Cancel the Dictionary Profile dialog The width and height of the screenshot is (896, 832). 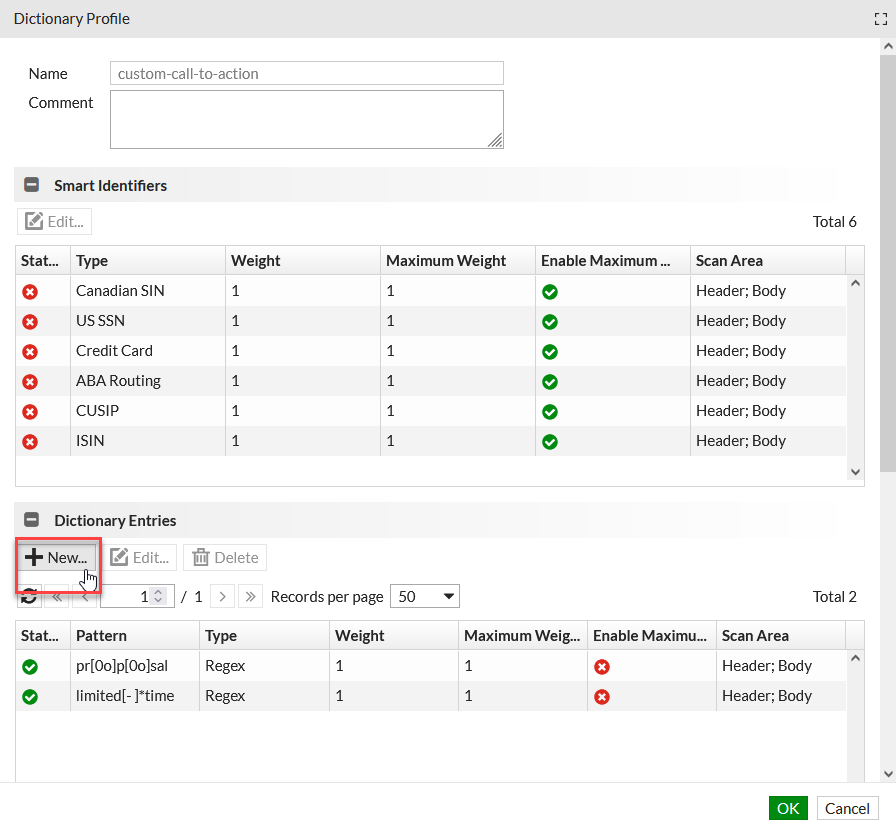(x=847, y=808)
